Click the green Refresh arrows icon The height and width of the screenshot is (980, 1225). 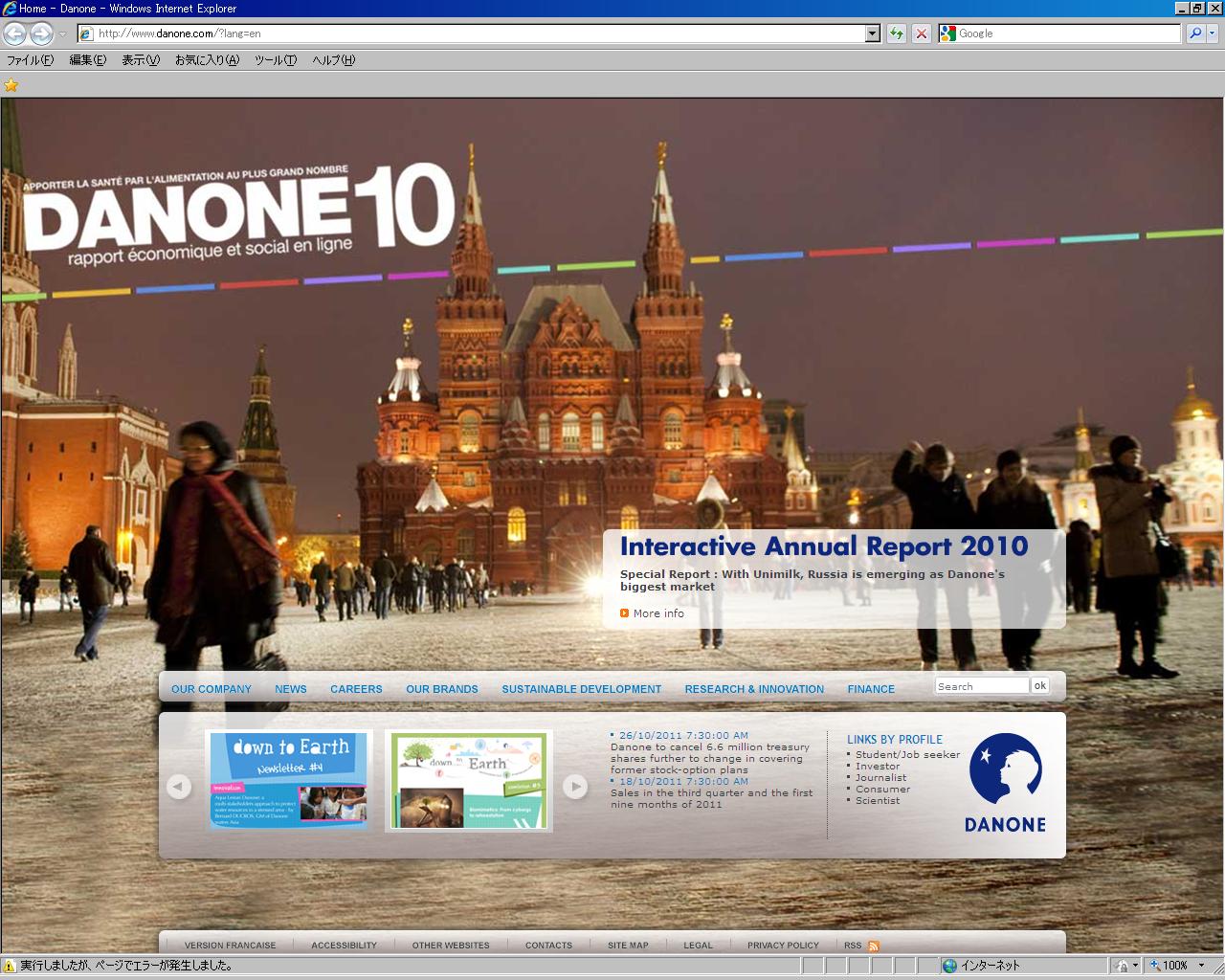coord(897,33)
